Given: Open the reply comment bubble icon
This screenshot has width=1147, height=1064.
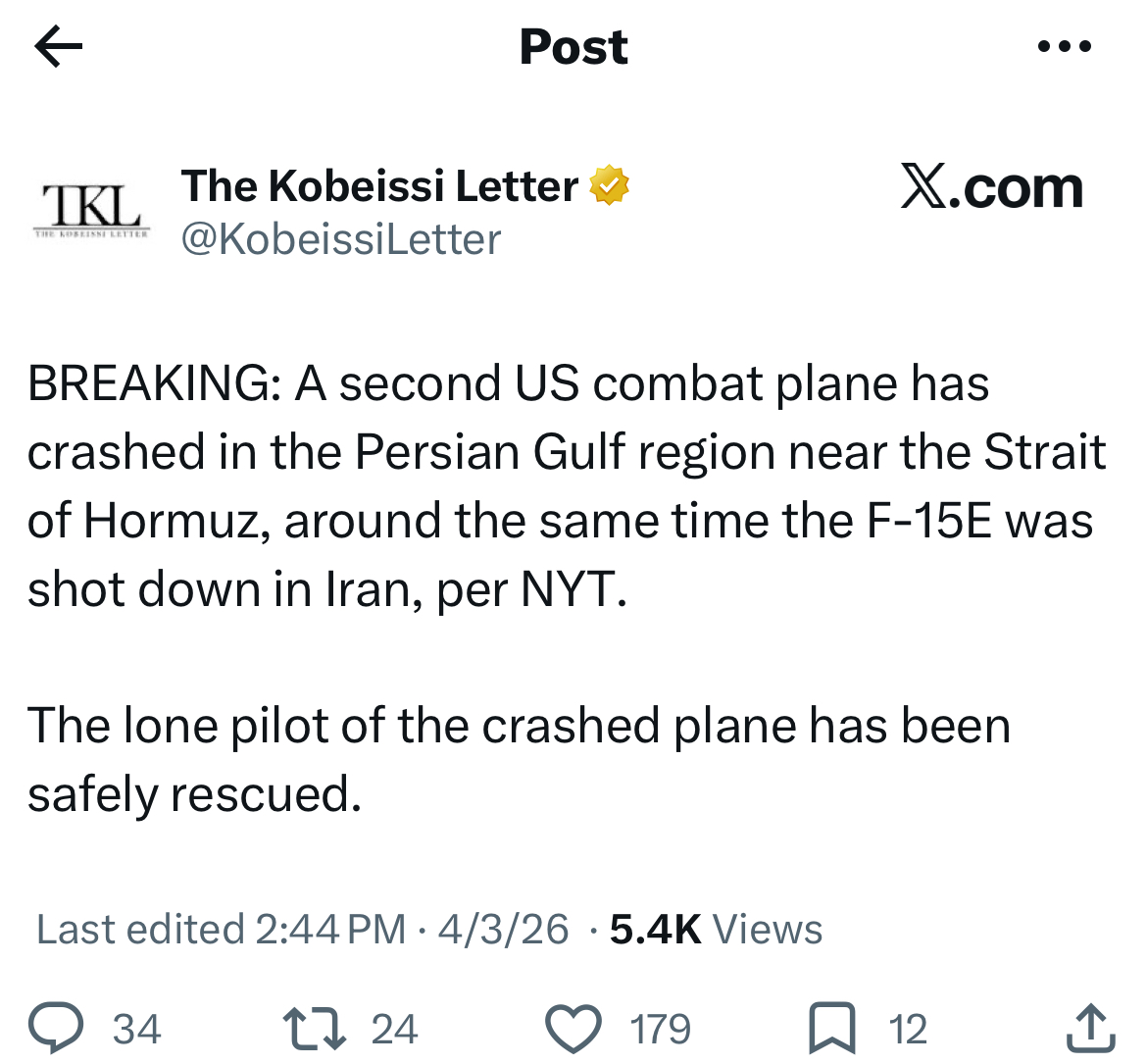Looking at the screenshot, I should [56, 1028].
